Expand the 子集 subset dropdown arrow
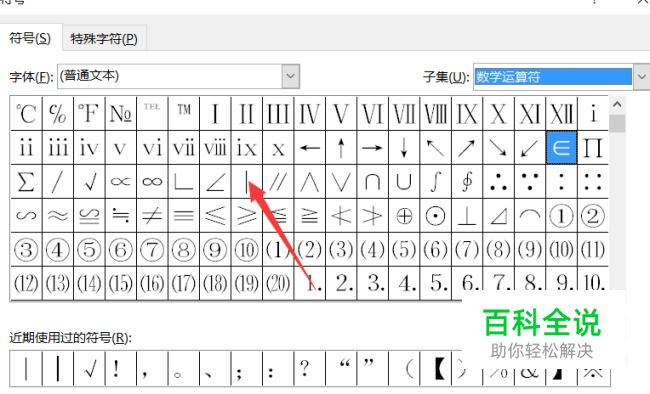Viewport: 650px width, 394px height. coord(642,77)
